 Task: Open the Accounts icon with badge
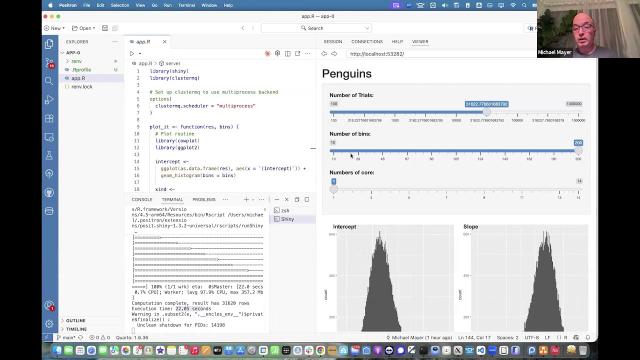pyautogui.click(x=49, y=305)
